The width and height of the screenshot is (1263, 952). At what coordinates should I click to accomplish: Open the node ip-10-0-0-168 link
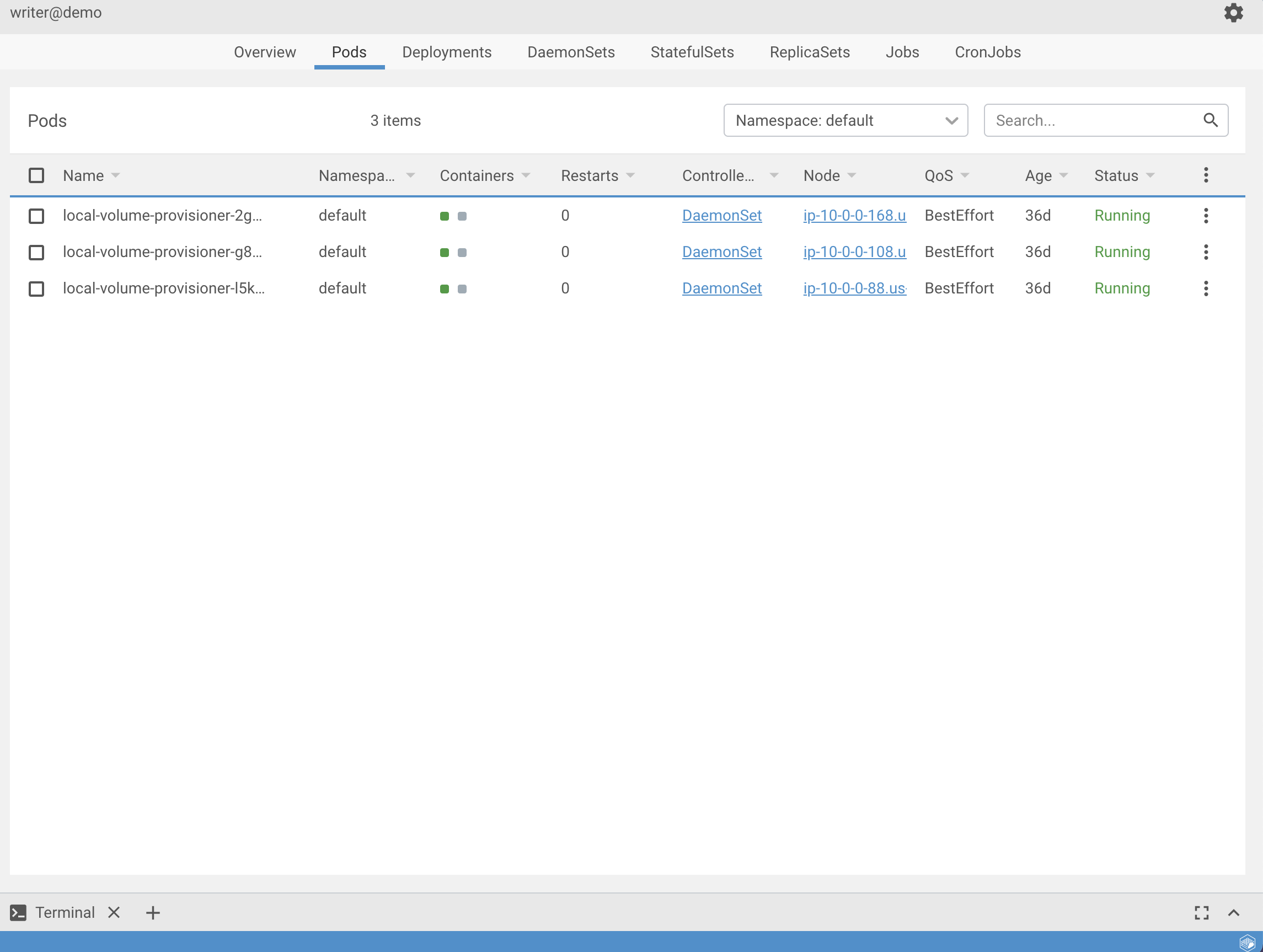point(854,215)
